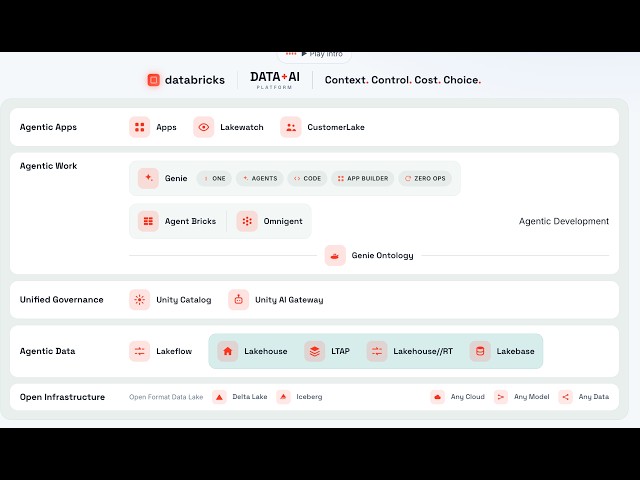Click the Context. Control. Cost. Choice. tagline
The height and width of the screenshot is (480, 640).
point(403,80)
